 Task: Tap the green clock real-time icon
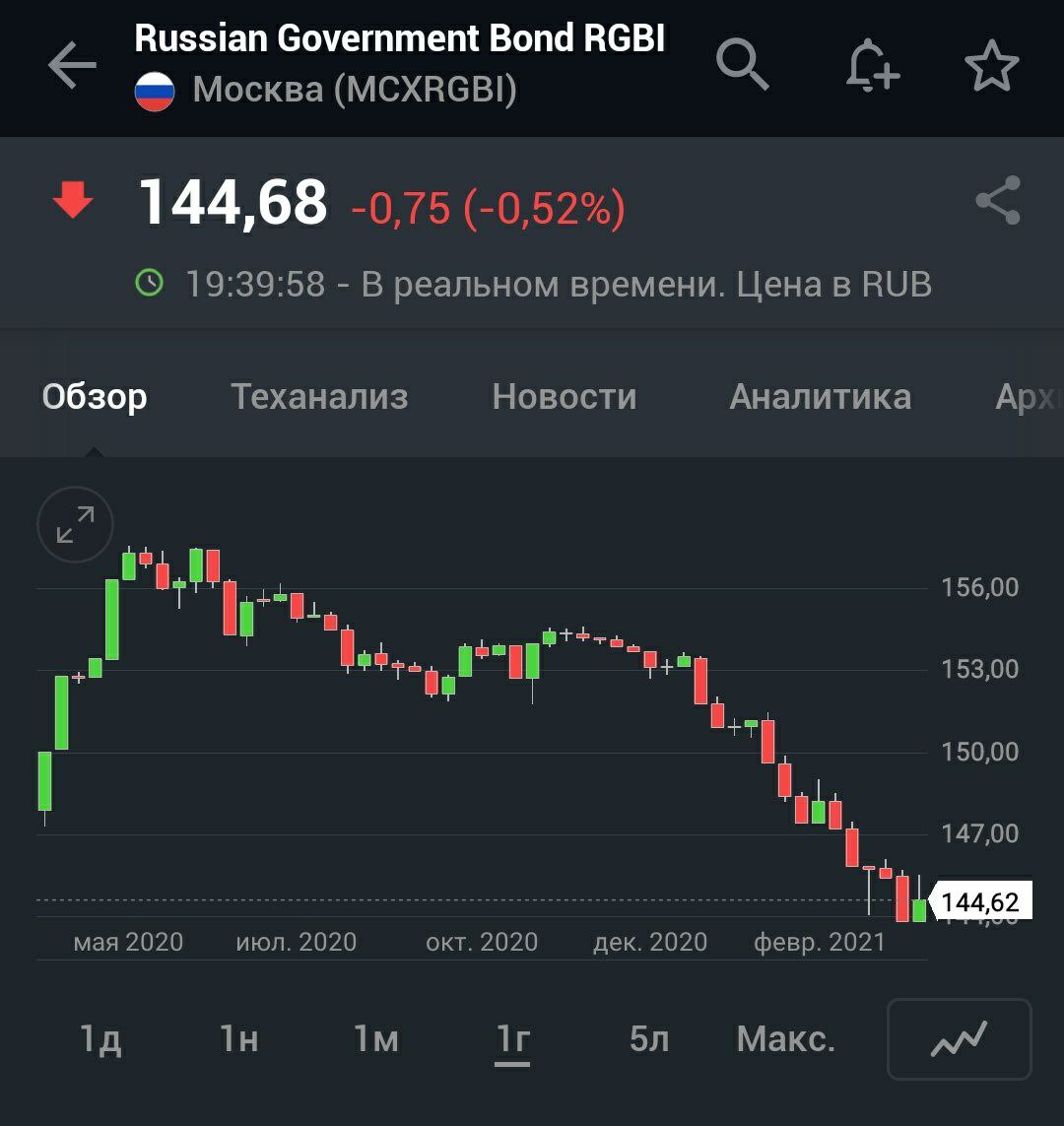tap(150, 284)
